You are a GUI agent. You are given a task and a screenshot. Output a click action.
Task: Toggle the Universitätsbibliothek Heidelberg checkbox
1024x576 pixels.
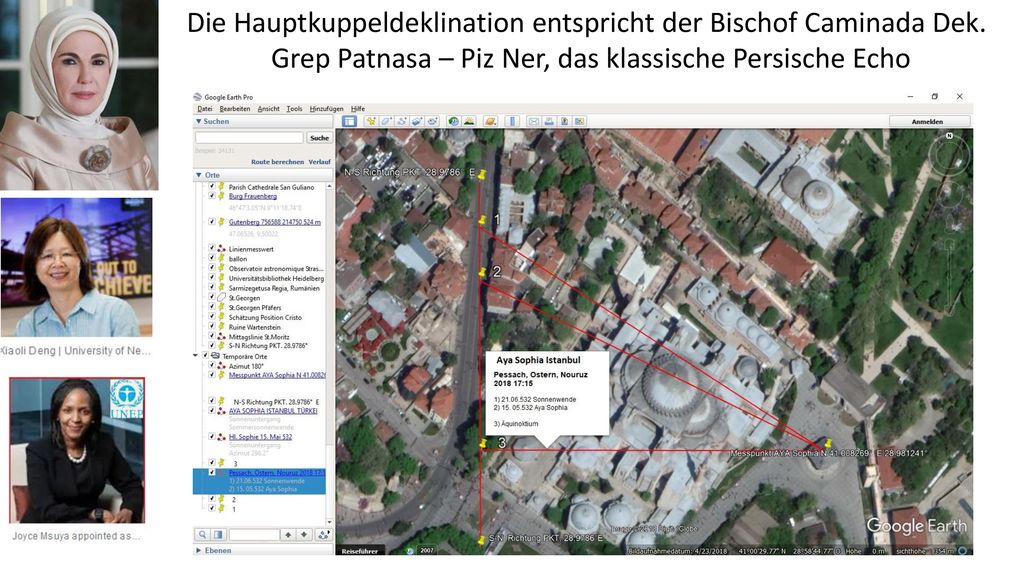pos(212,278)
